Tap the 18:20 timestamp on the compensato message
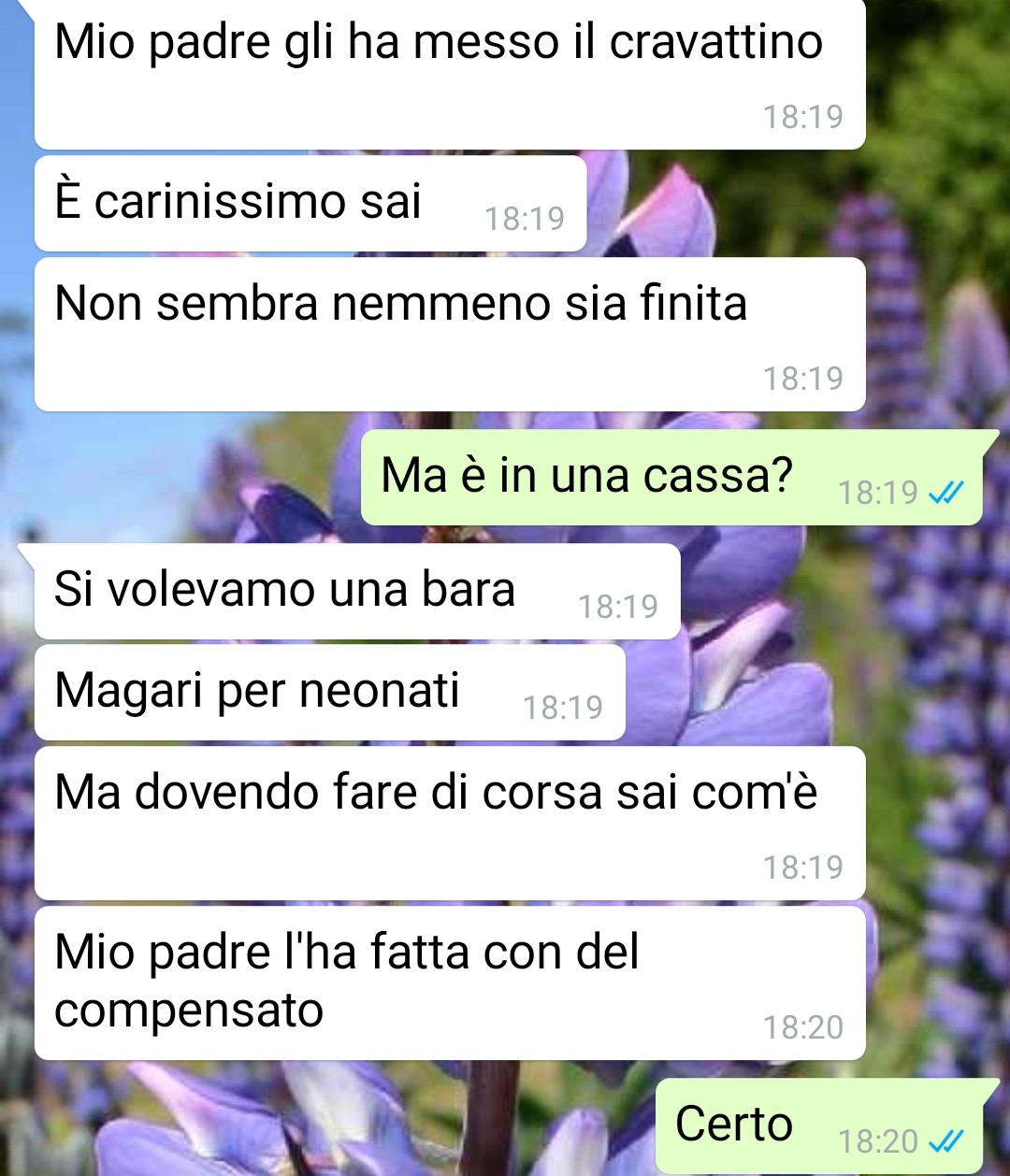This screenshot has width=1010, height=1176. point(803,1027)
